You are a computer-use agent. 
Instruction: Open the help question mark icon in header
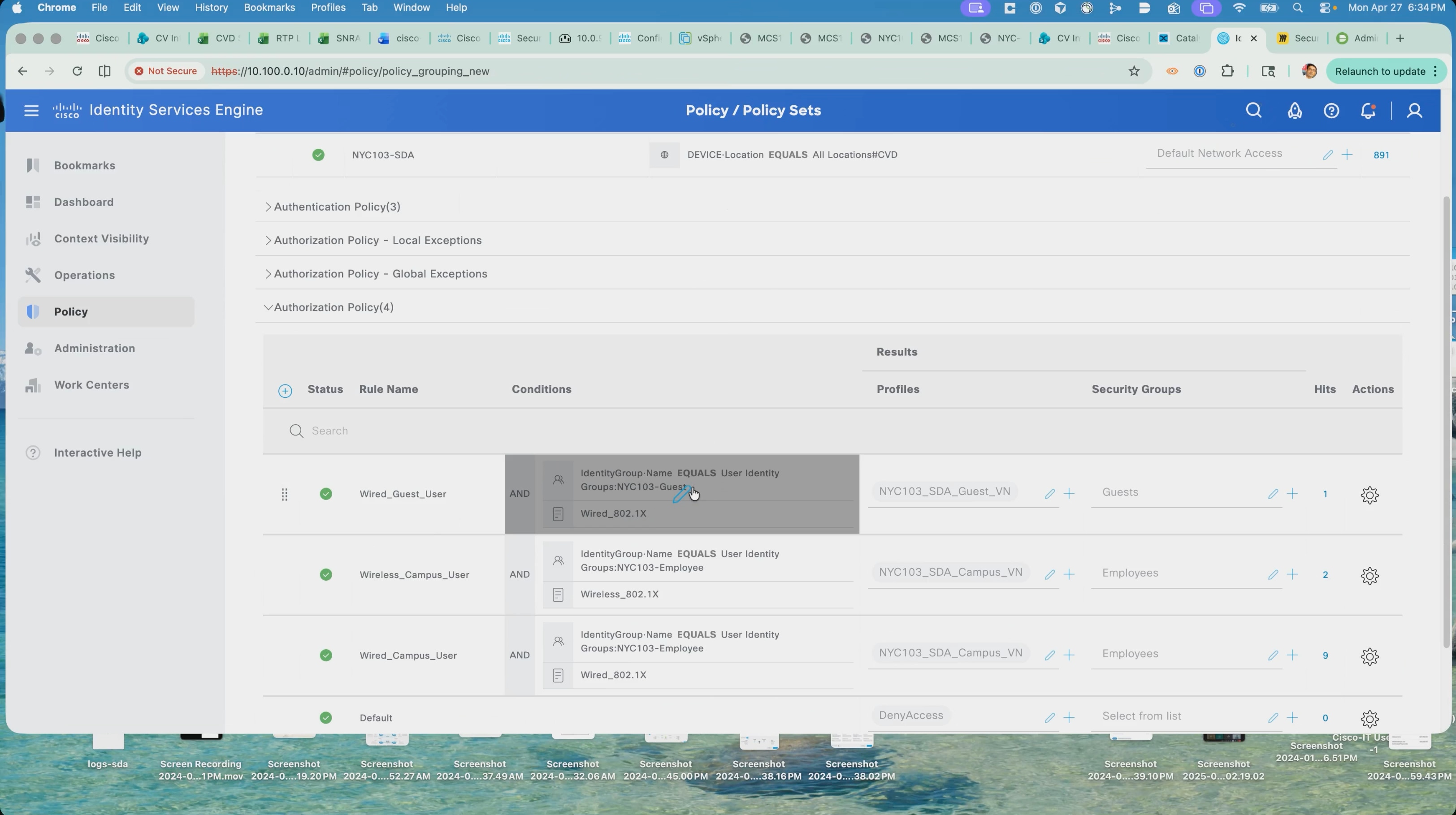1331,111
